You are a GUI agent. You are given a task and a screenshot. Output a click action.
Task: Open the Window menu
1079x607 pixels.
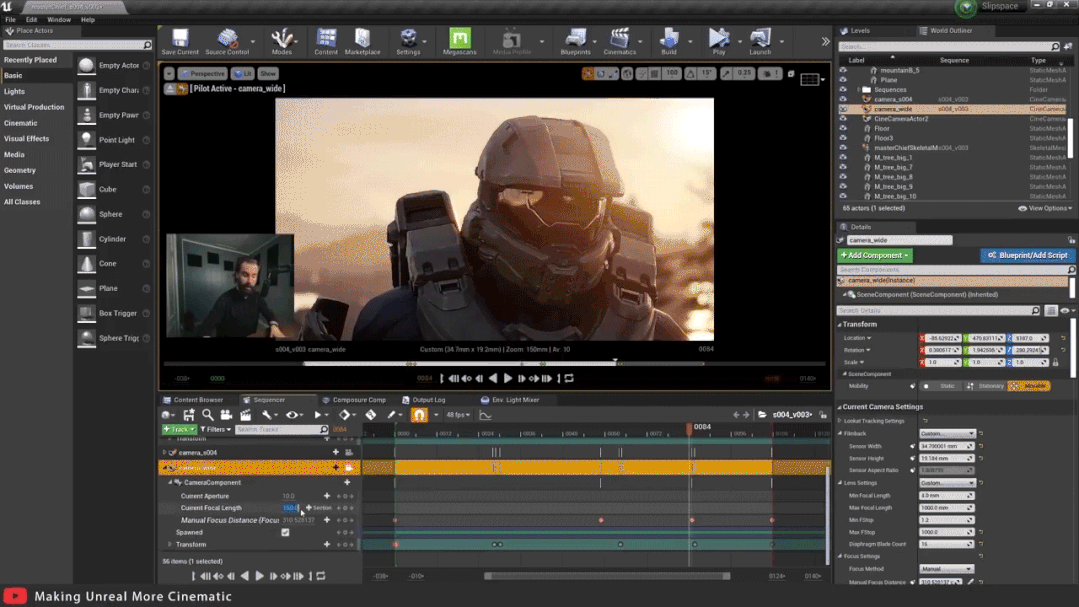pyautogui.click(x=59, y=19)
